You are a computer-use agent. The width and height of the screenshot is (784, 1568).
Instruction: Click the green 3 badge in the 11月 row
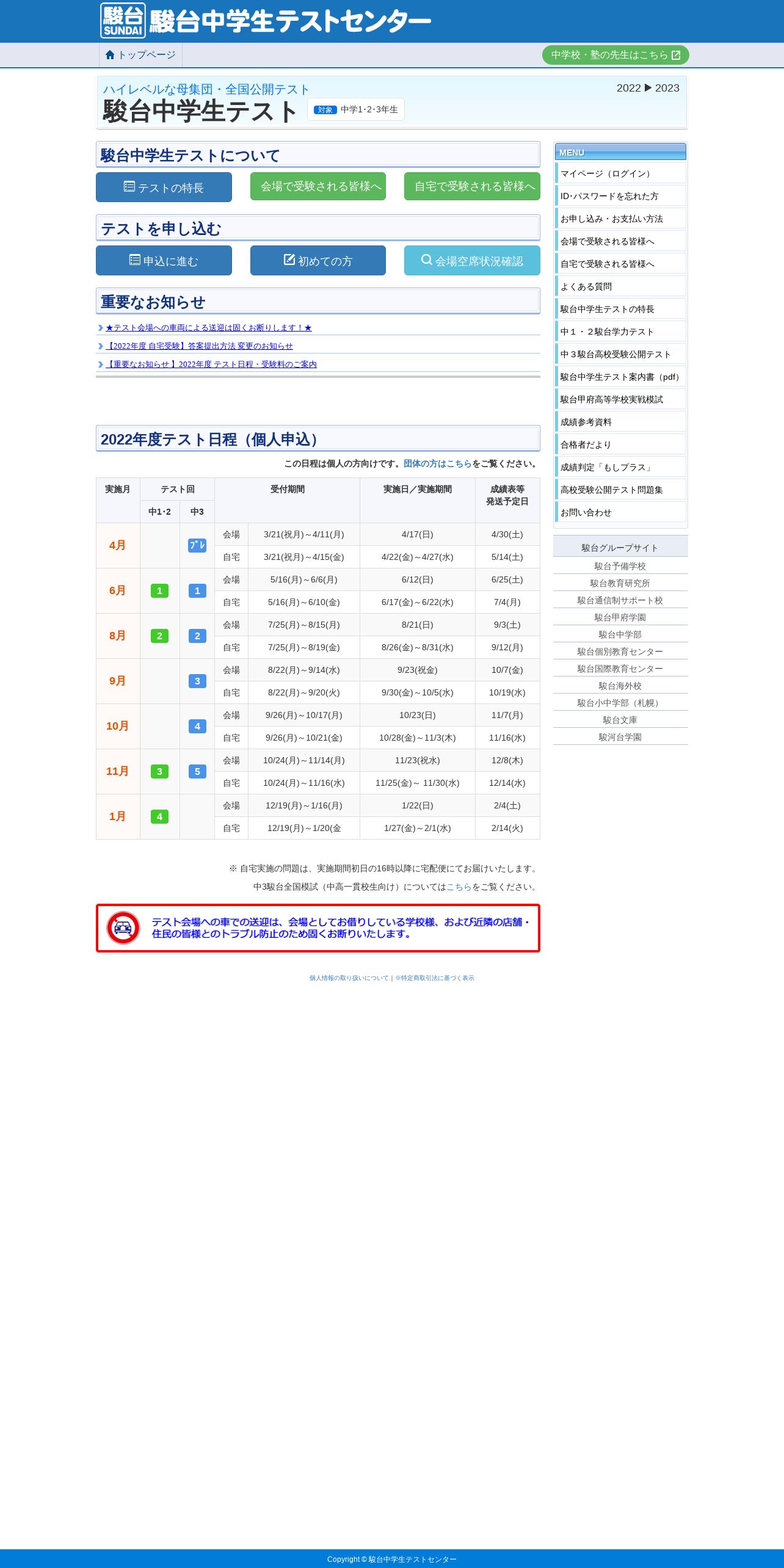coord(159,771)
